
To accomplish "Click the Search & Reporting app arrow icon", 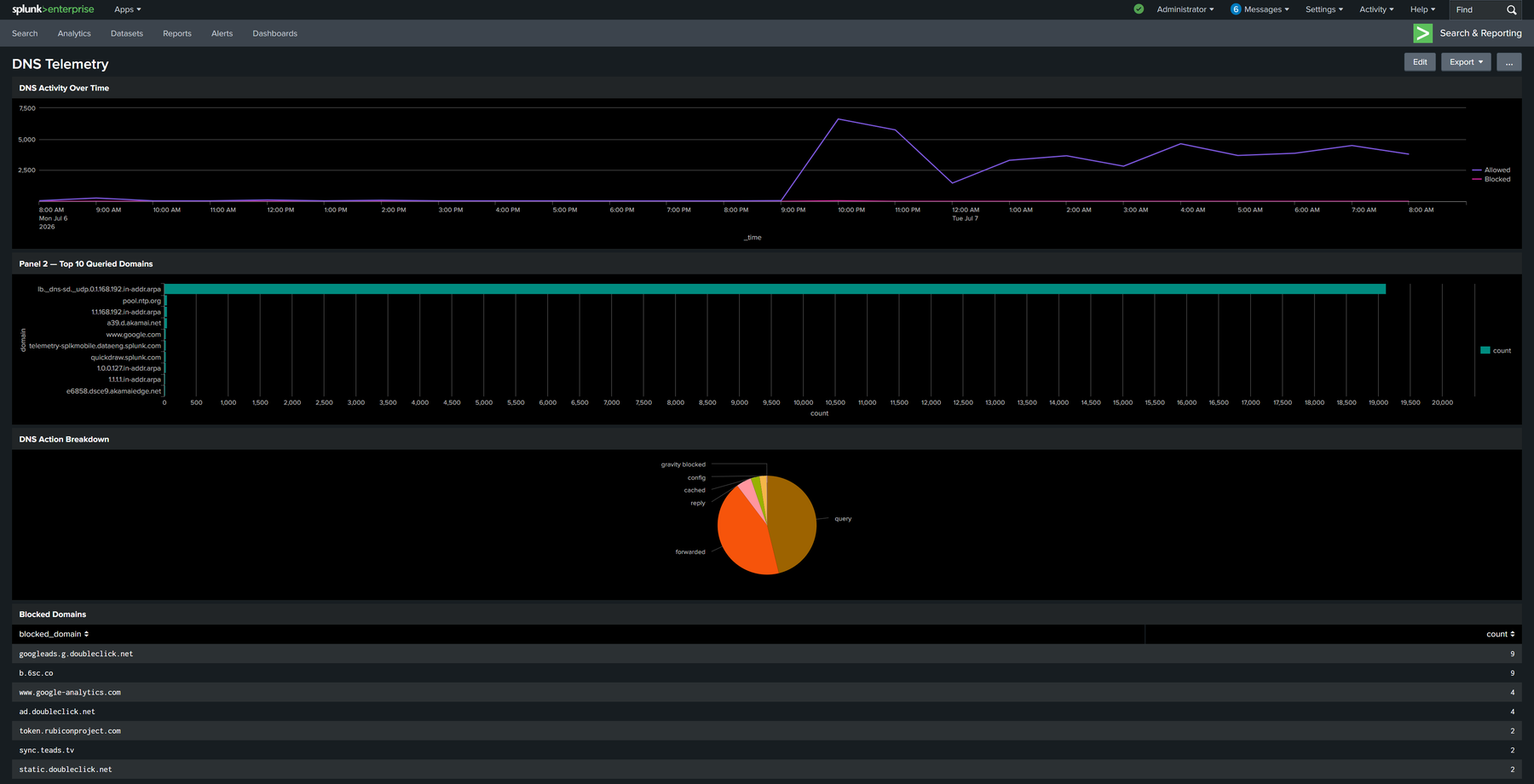I will click(1422, 33).
